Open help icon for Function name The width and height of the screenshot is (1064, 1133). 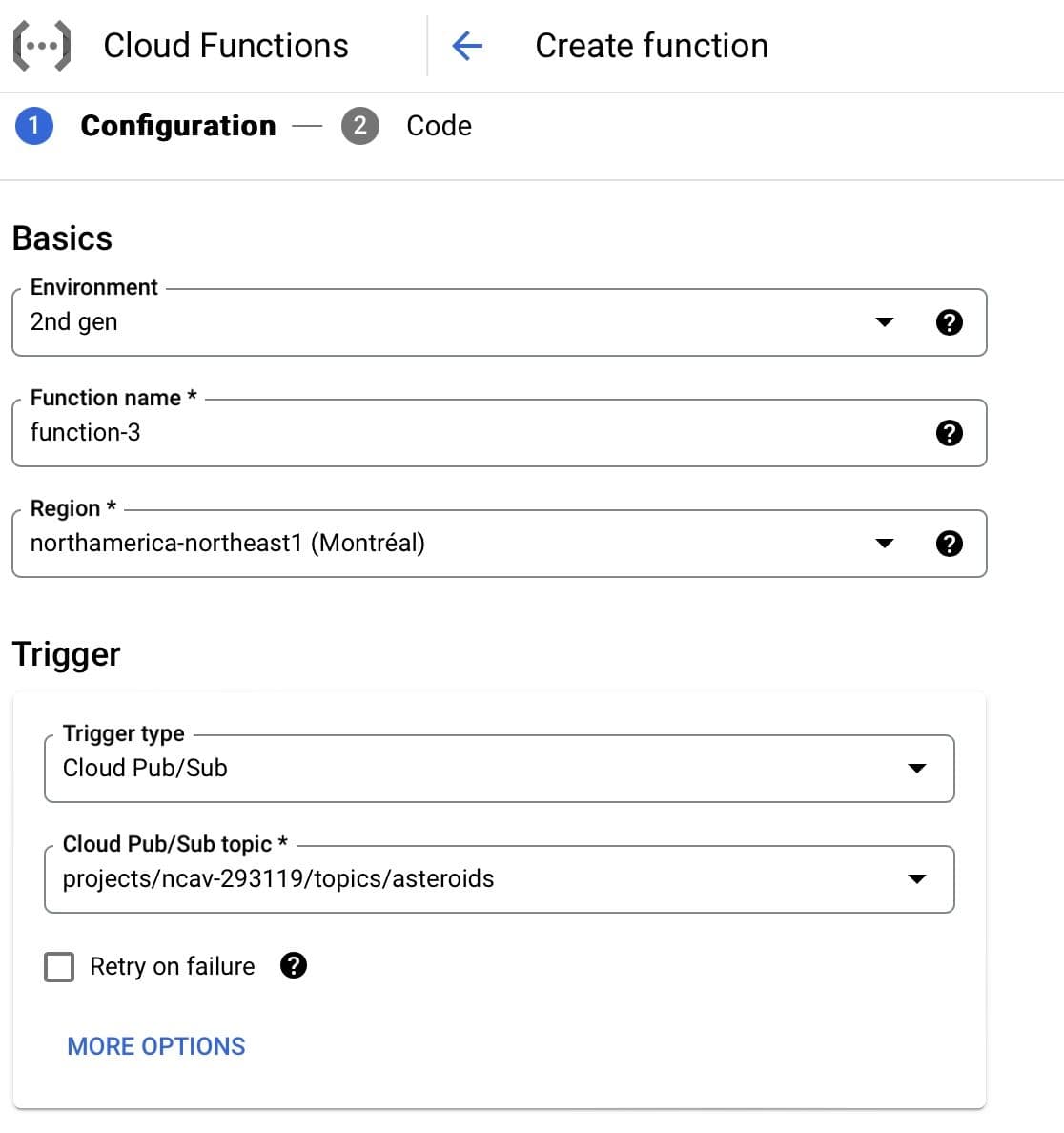pos(949,433)
